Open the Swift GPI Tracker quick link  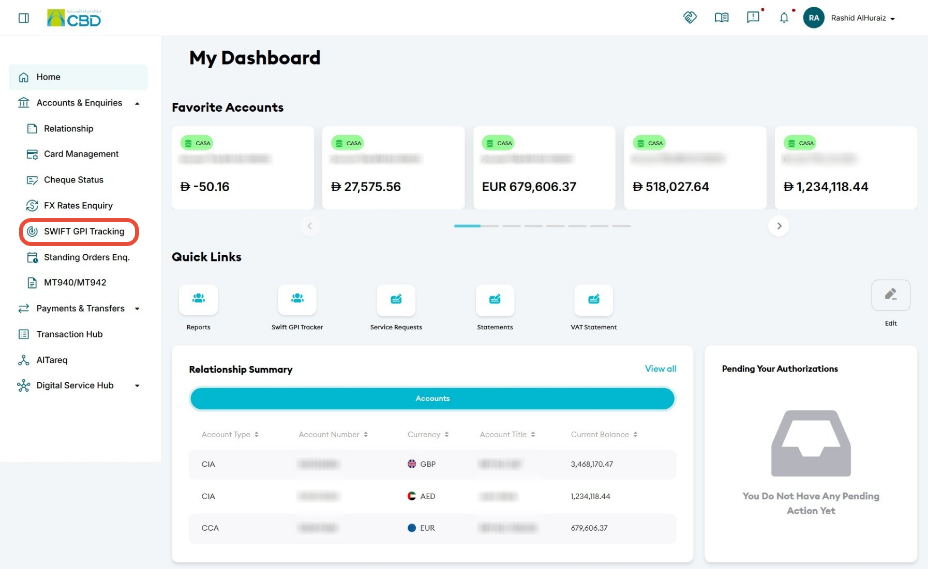pyautogui.click(x=297, y=300)
